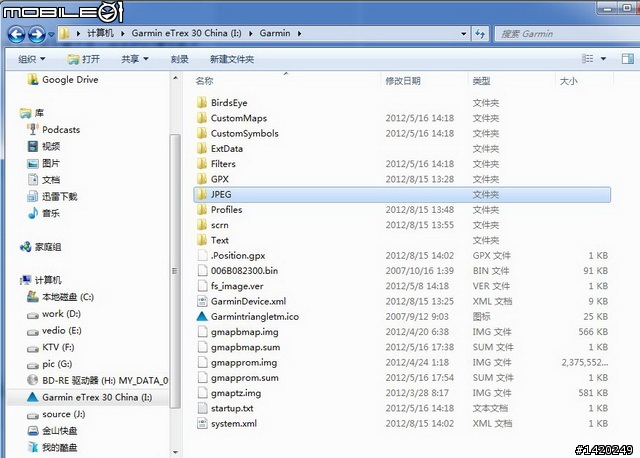
Task: Go back with the Back arrow button
Action: click(x=17, y=34)
